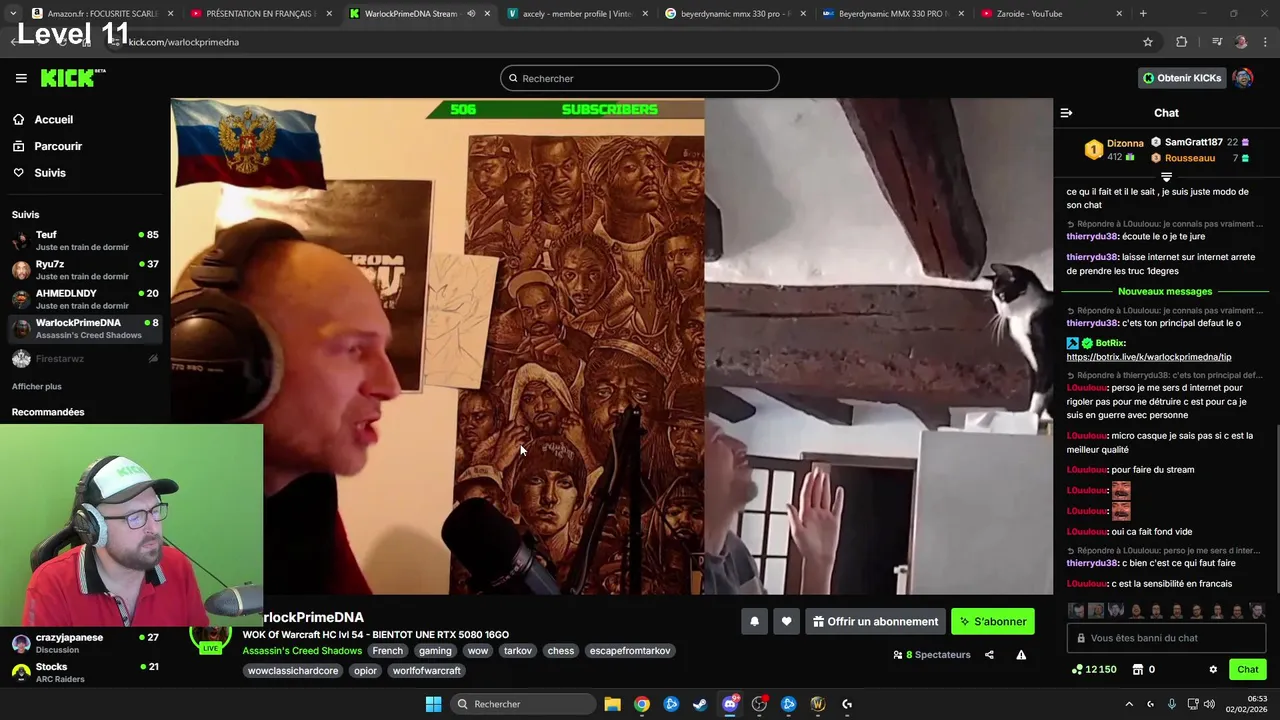Open Teuf's followed channel
The width and height of the screenshot is (1280, 720).
(x=85, y=241)
